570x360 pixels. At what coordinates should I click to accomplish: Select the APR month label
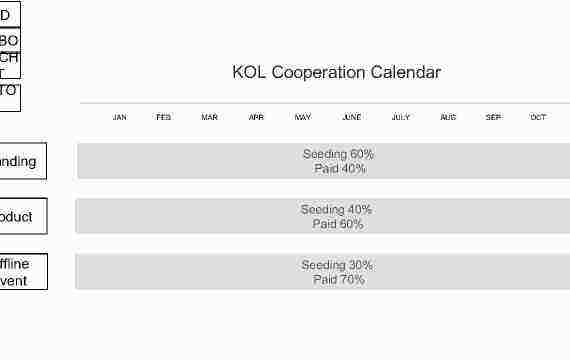coord(256,117)
